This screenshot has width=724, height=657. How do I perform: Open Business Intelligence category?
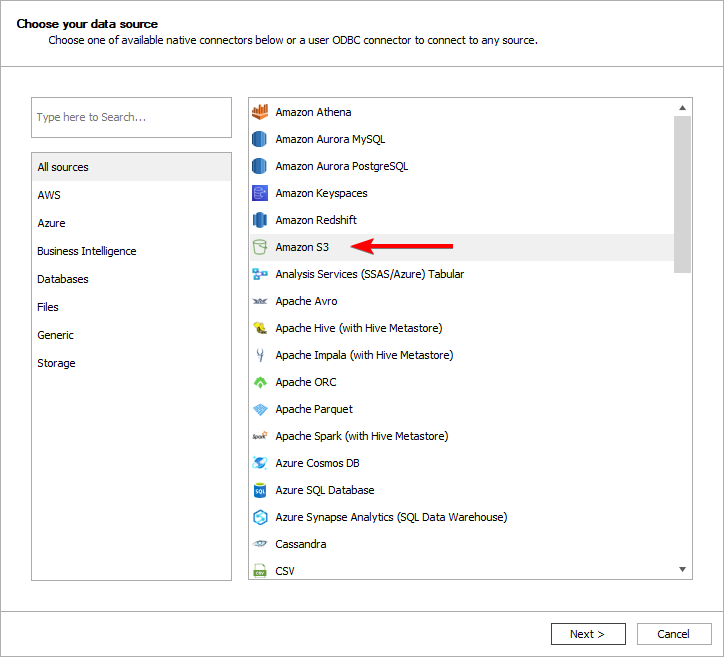[x=131, y=251]
